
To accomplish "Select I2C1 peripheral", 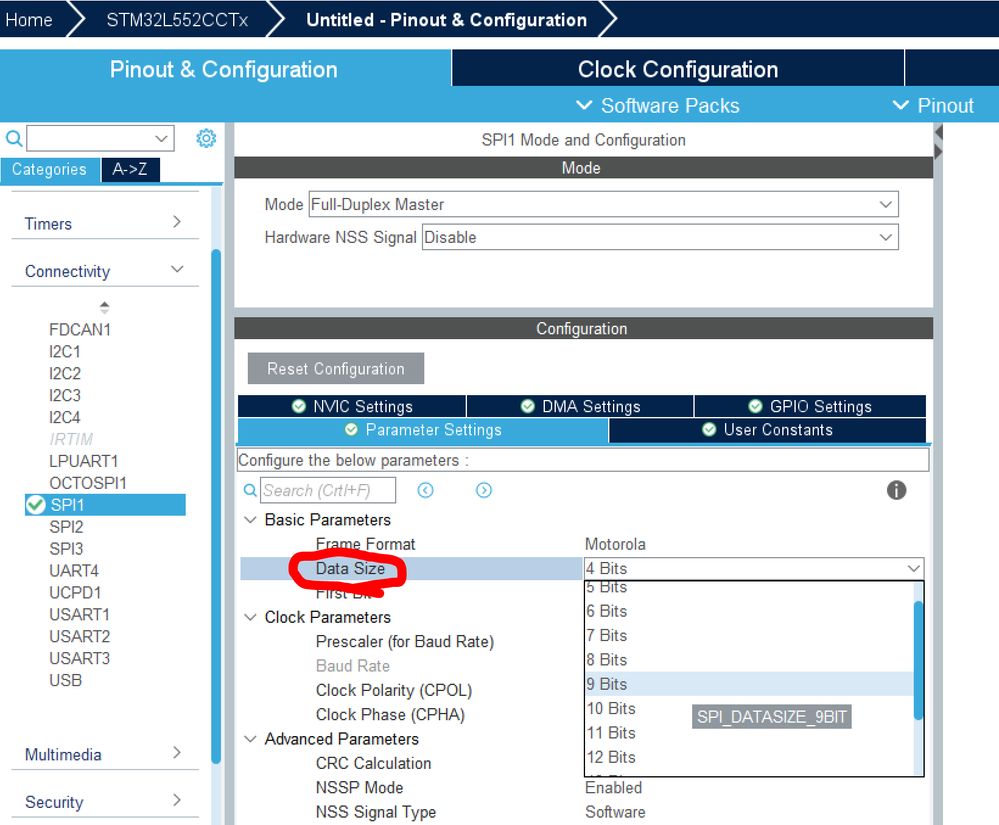I will 65,351.
